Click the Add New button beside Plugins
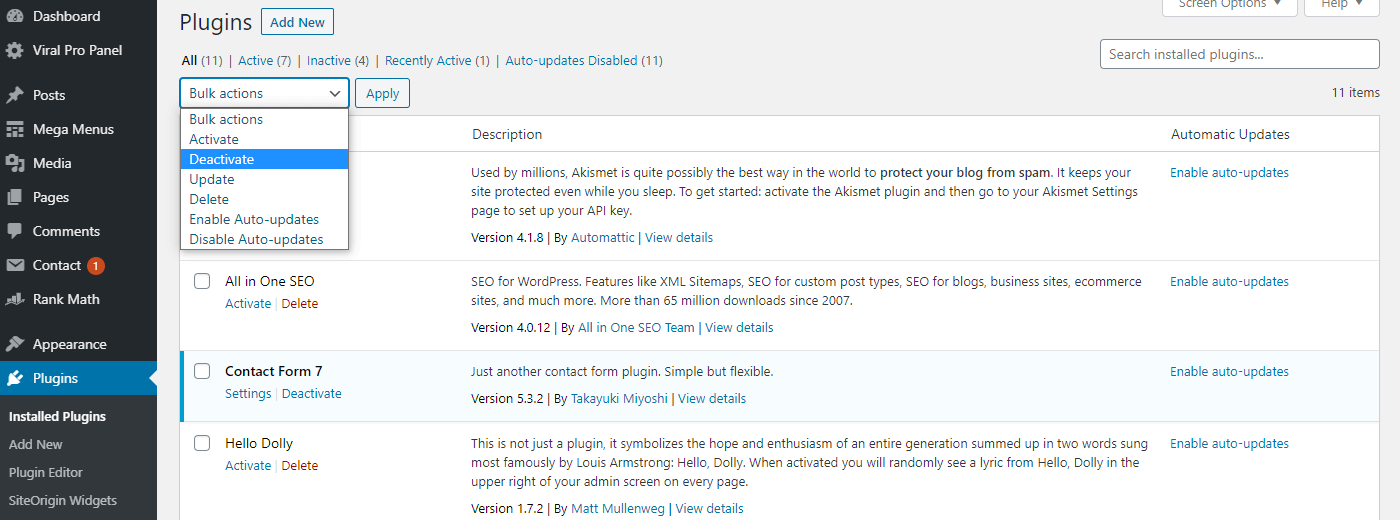Screen dimensions: 1400x520 297,22
